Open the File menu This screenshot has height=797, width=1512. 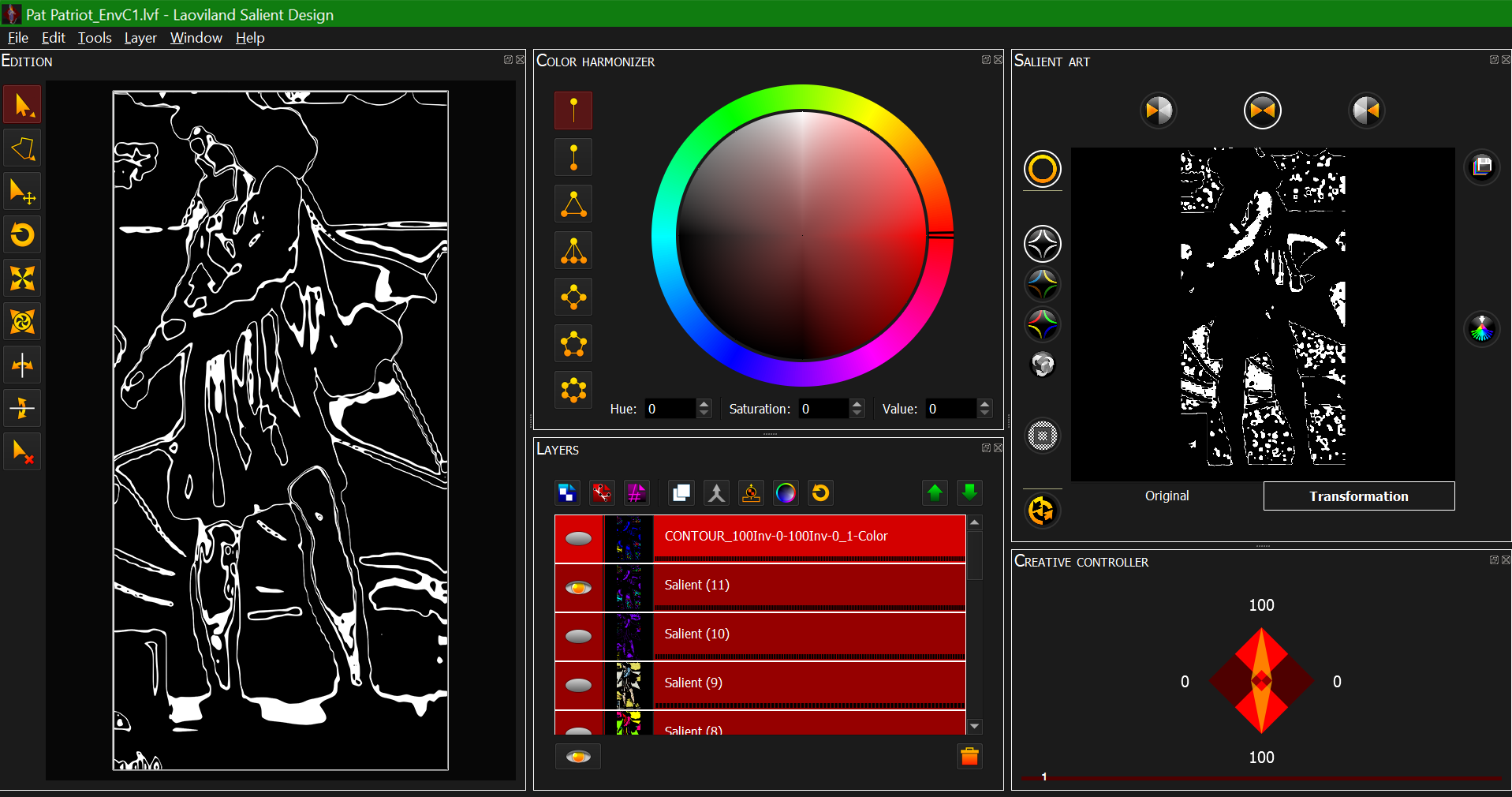click(x=18, y=38)
